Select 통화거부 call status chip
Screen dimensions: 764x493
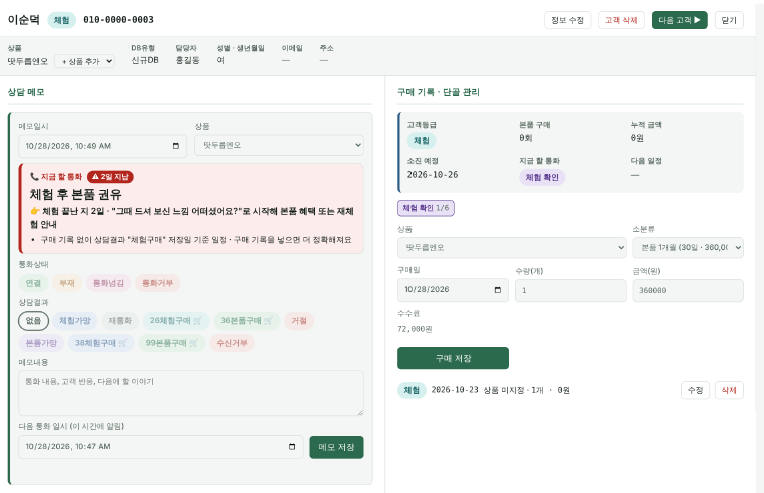pos(157,283)
